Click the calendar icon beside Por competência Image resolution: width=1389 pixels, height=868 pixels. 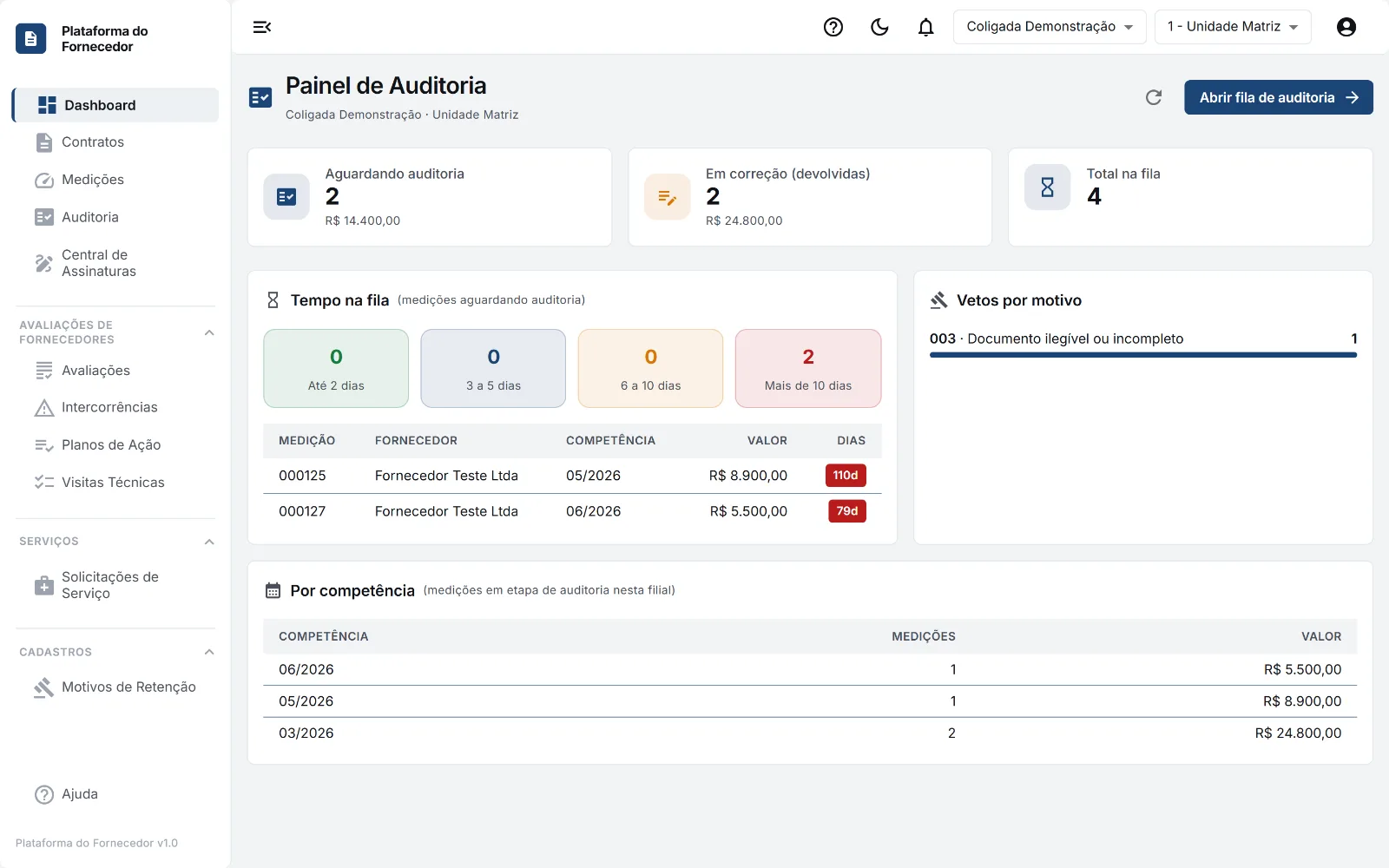[x=273, y=591]
